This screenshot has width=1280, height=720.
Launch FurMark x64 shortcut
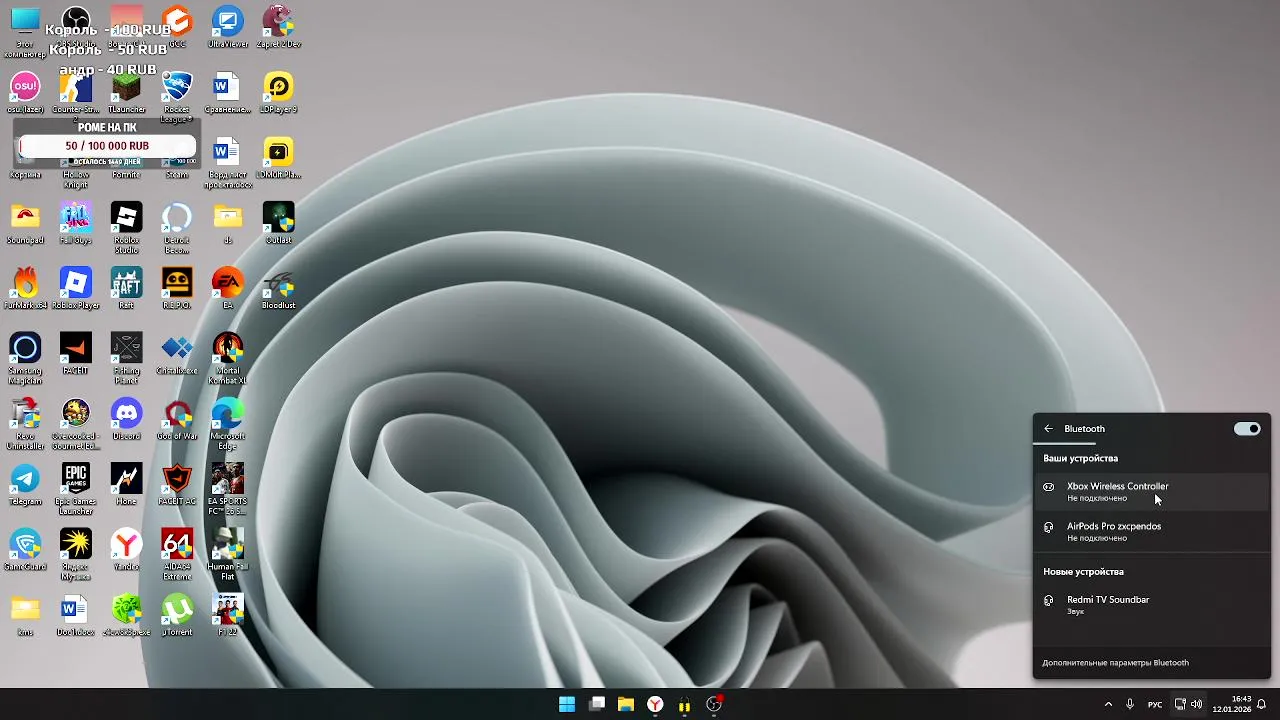point(25,288)
